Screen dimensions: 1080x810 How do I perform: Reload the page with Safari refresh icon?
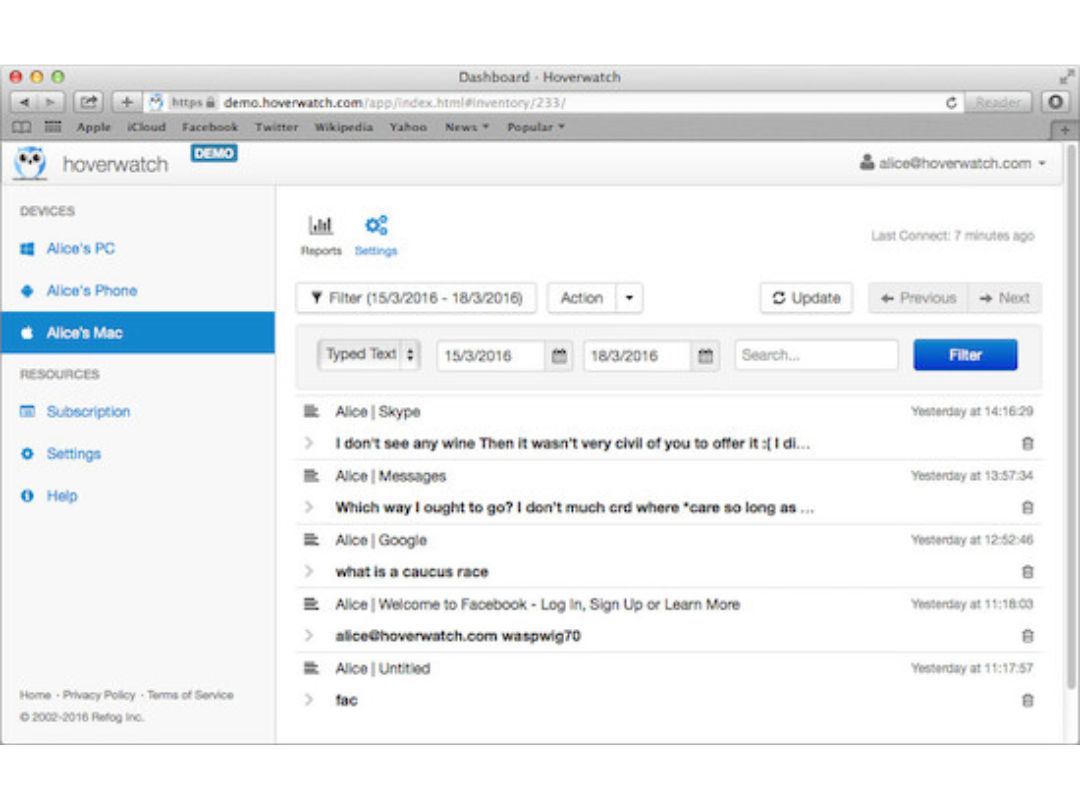pyautogui.click(x=951, y=103)
